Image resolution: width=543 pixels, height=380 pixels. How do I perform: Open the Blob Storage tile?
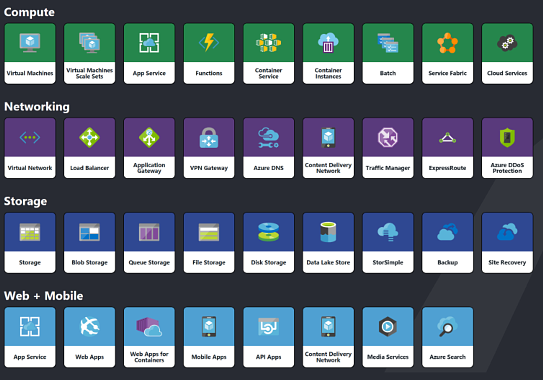click(x=89, y=243)
